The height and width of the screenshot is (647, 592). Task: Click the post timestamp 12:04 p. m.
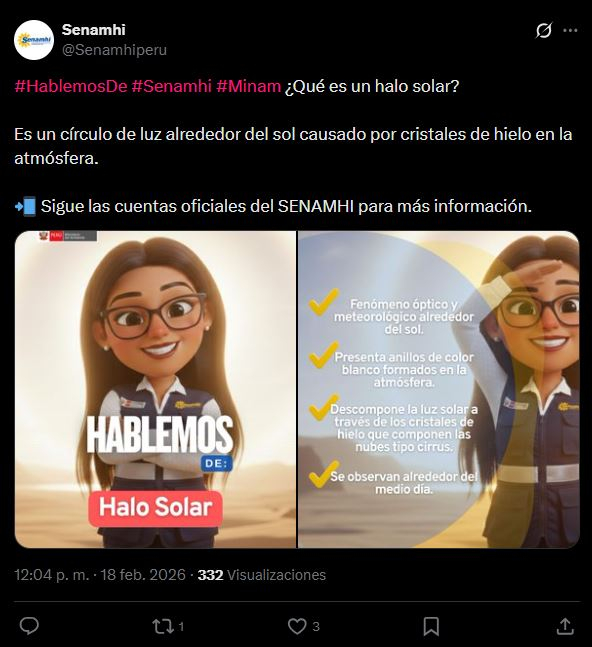click(52, 575)
